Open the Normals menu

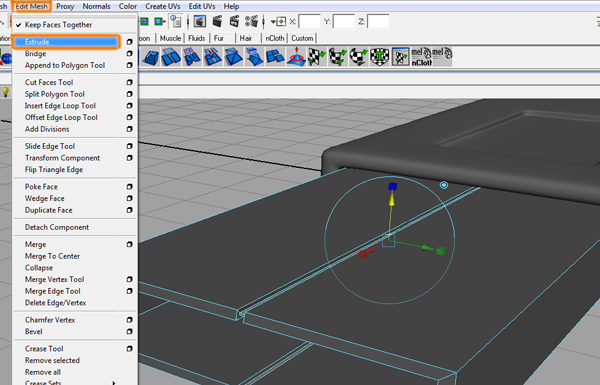click(x=96, y=7)
